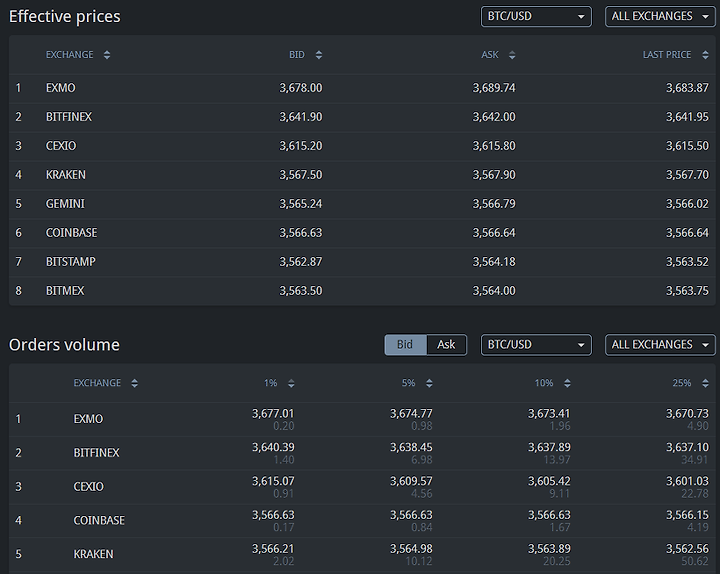Screen dimensions: 720x574
Task: Sort Orders volume Exchange column icon
Action: (135, 383)
